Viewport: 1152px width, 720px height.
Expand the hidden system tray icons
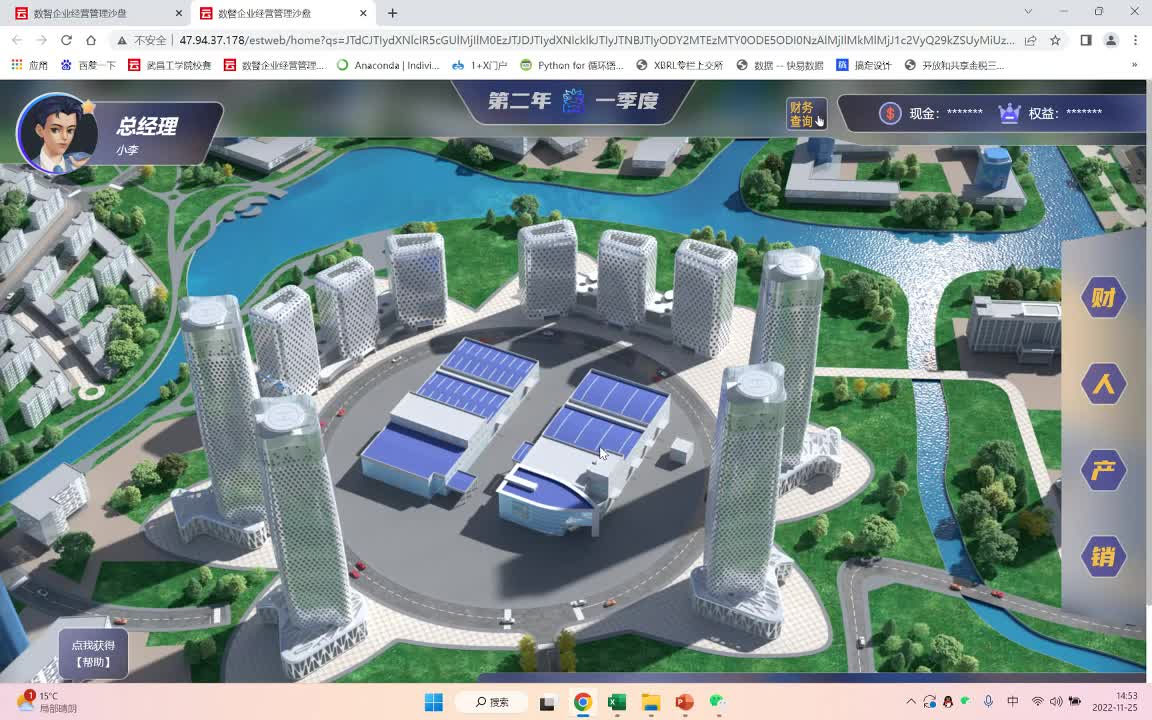coord(910,702)
